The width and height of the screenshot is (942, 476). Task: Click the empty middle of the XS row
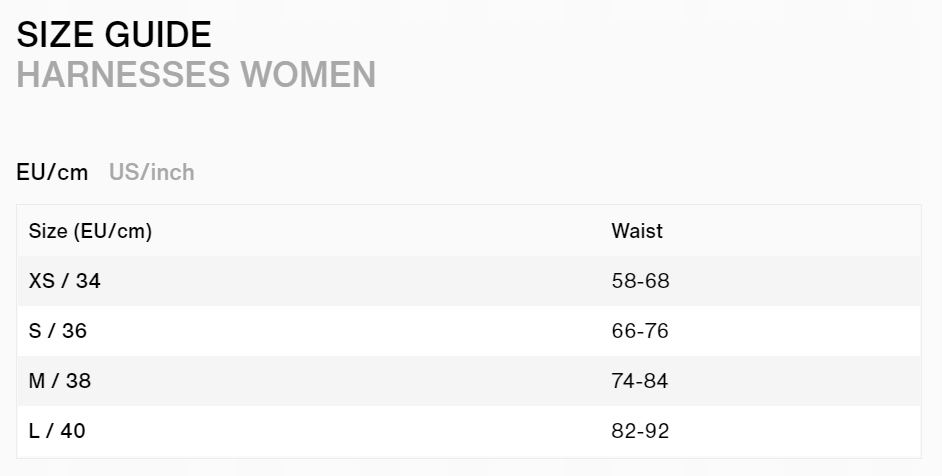coord(350,281)
